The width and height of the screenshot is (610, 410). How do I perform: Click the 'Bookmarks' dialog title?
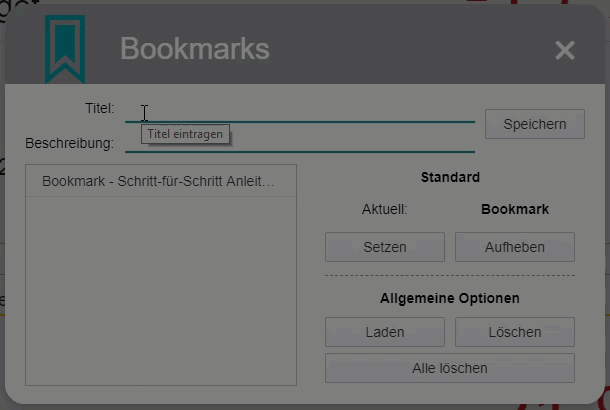click(195, 49)
